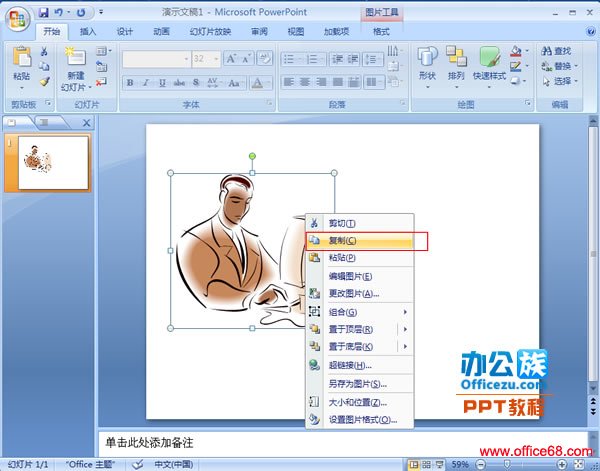Decrease font size with the small A
This screenshot has width=600, height=471.
[246, 59]
